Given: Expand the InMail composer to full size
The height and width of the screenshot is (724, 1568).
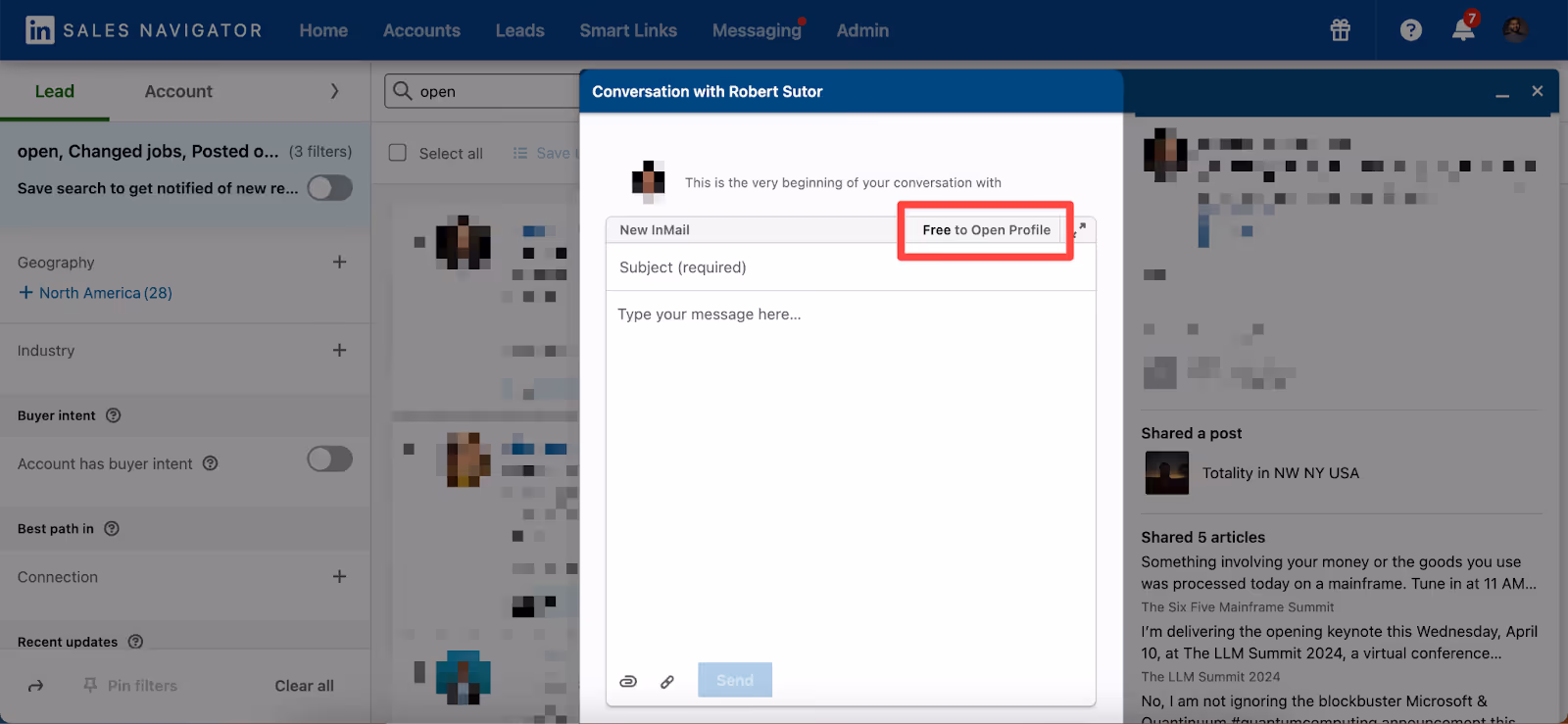Looking at the screenshot, I should click(1081, 229).
